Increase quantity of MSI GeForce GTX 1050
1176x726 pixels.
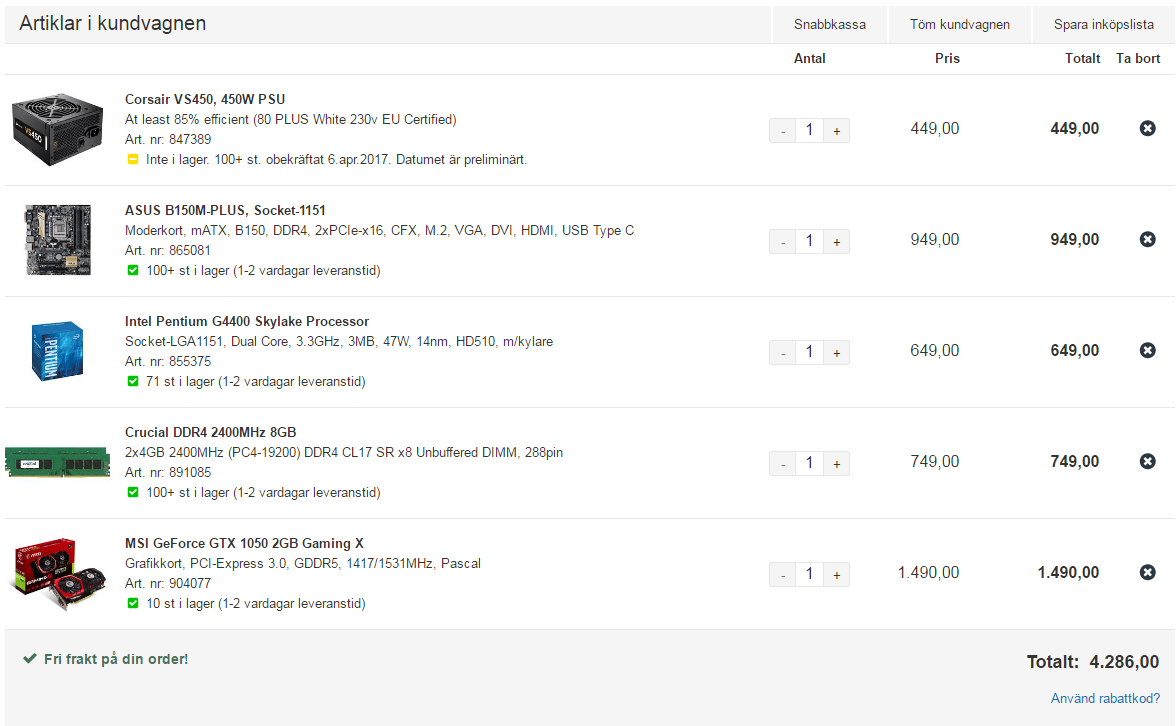pos(836,574)
